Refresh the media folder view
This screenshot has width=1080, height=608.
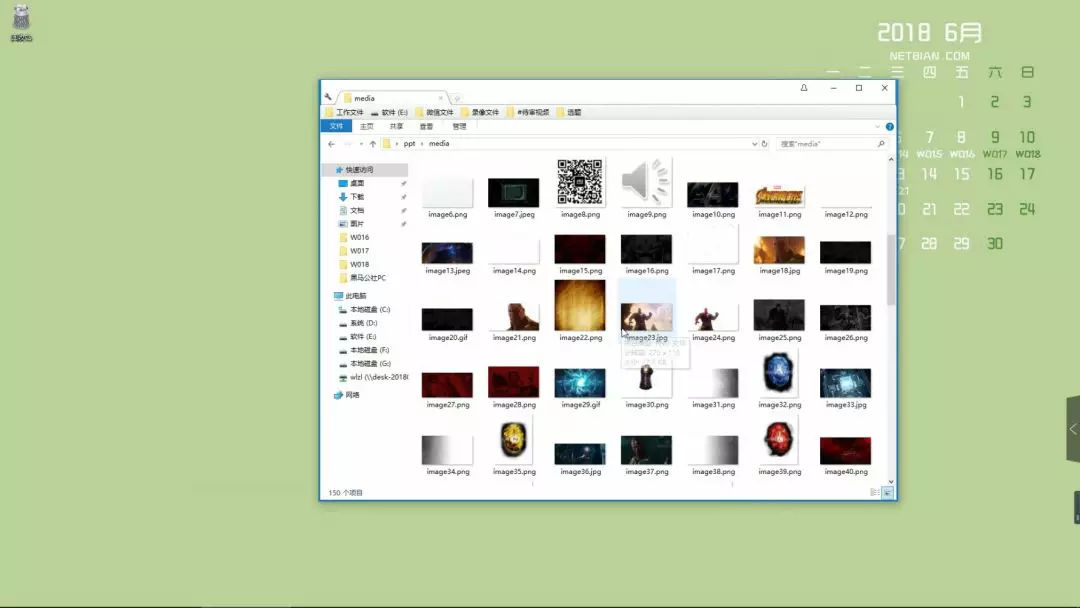(x=765, y=144)
